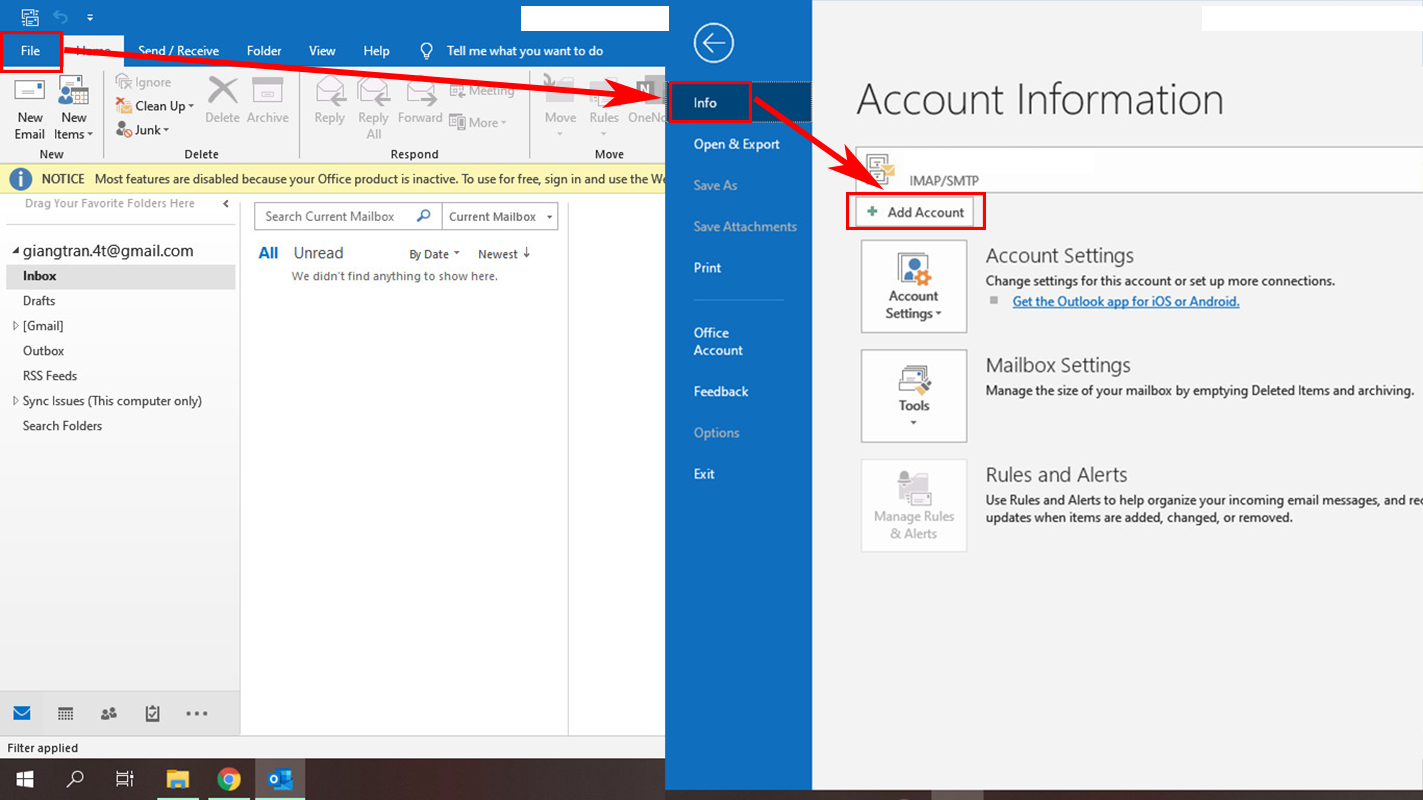The height and width of the screenshot is (800, 1423).
Task: Open the View ribbon tab
Action: [x=322, y=51]
